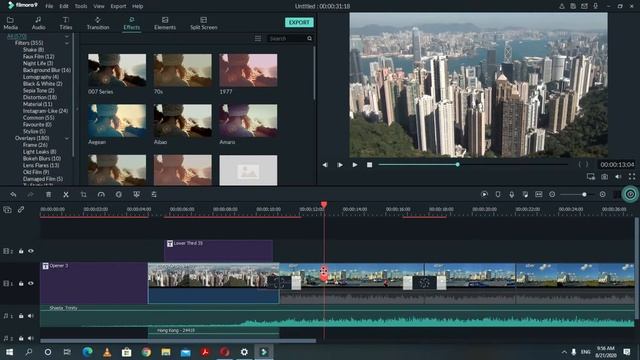Switch to the Titles tab
Image resolution: width=640 pixels, height=360 pixels.
[x=66, y=23]
